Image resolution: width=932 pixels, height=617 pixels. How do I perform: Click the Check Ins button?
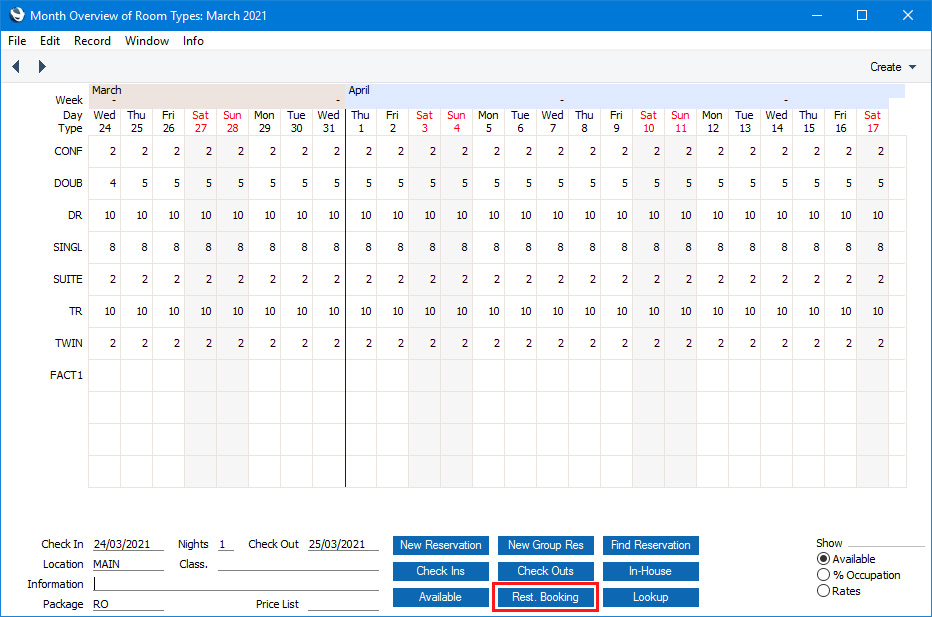coord(440,571)
